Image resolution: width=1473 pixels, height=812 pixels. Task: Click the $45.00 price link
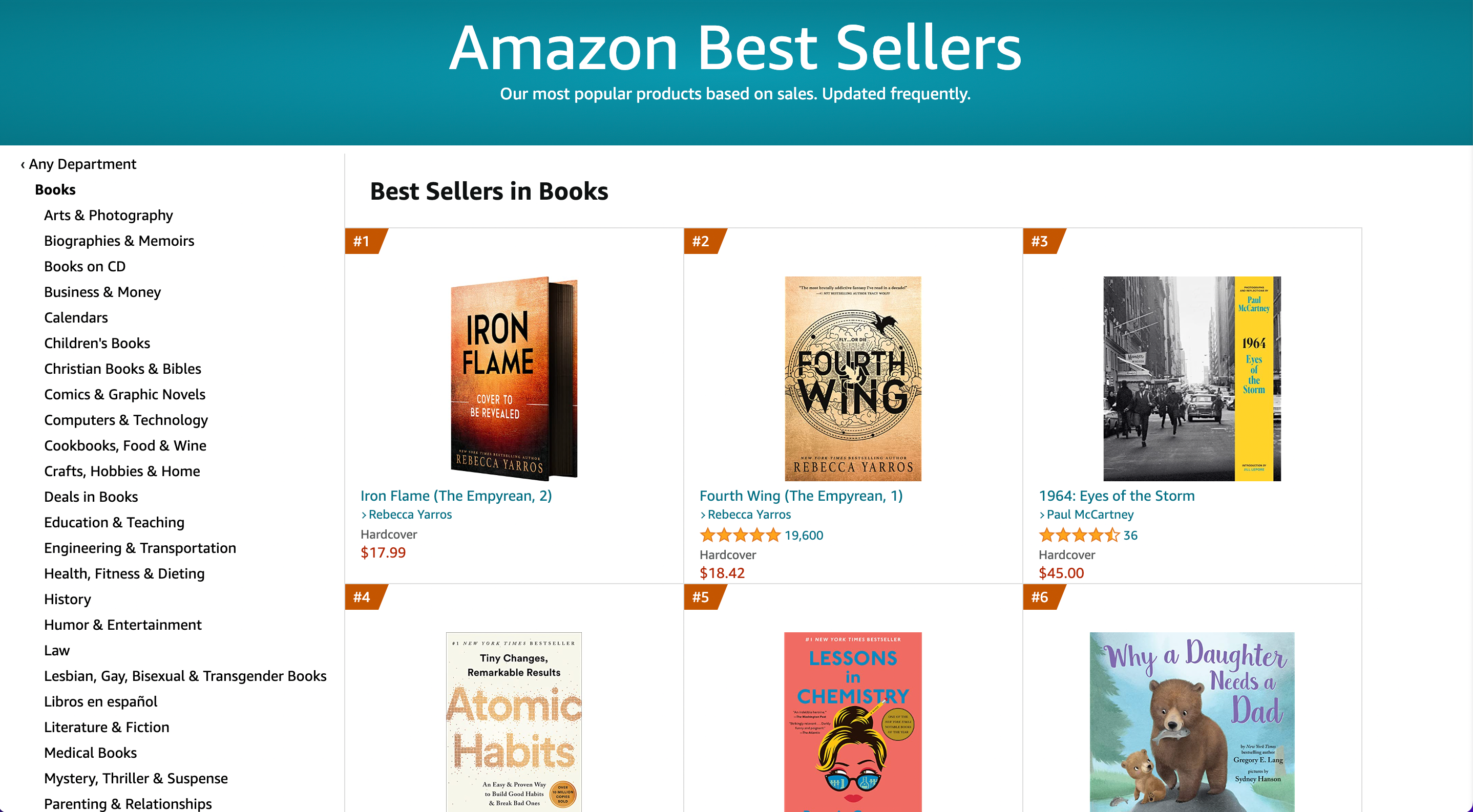1061,573
